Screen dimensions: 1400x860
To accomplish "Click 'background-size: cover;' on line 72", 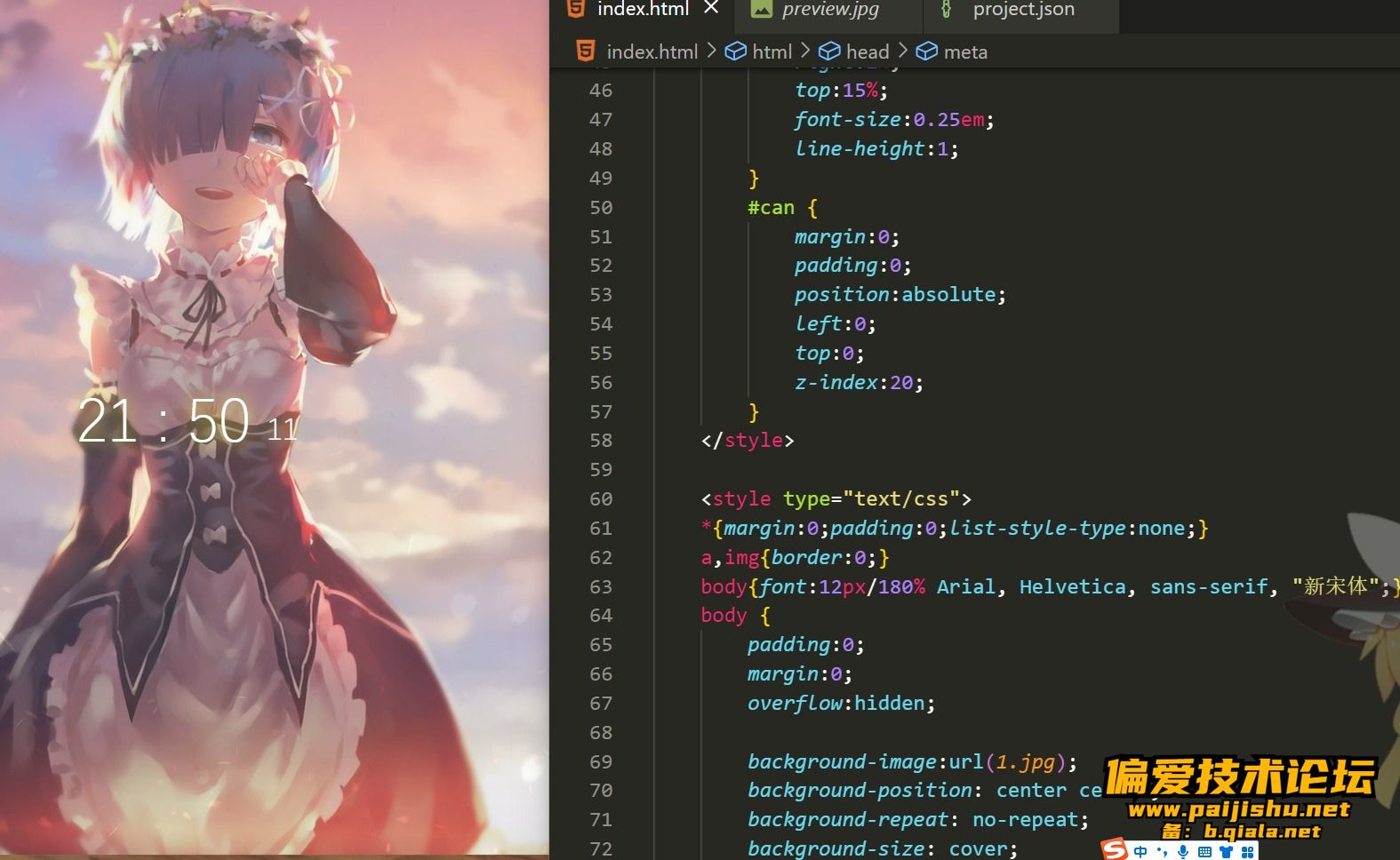I will pyautogui.click(x=883, y=848).
